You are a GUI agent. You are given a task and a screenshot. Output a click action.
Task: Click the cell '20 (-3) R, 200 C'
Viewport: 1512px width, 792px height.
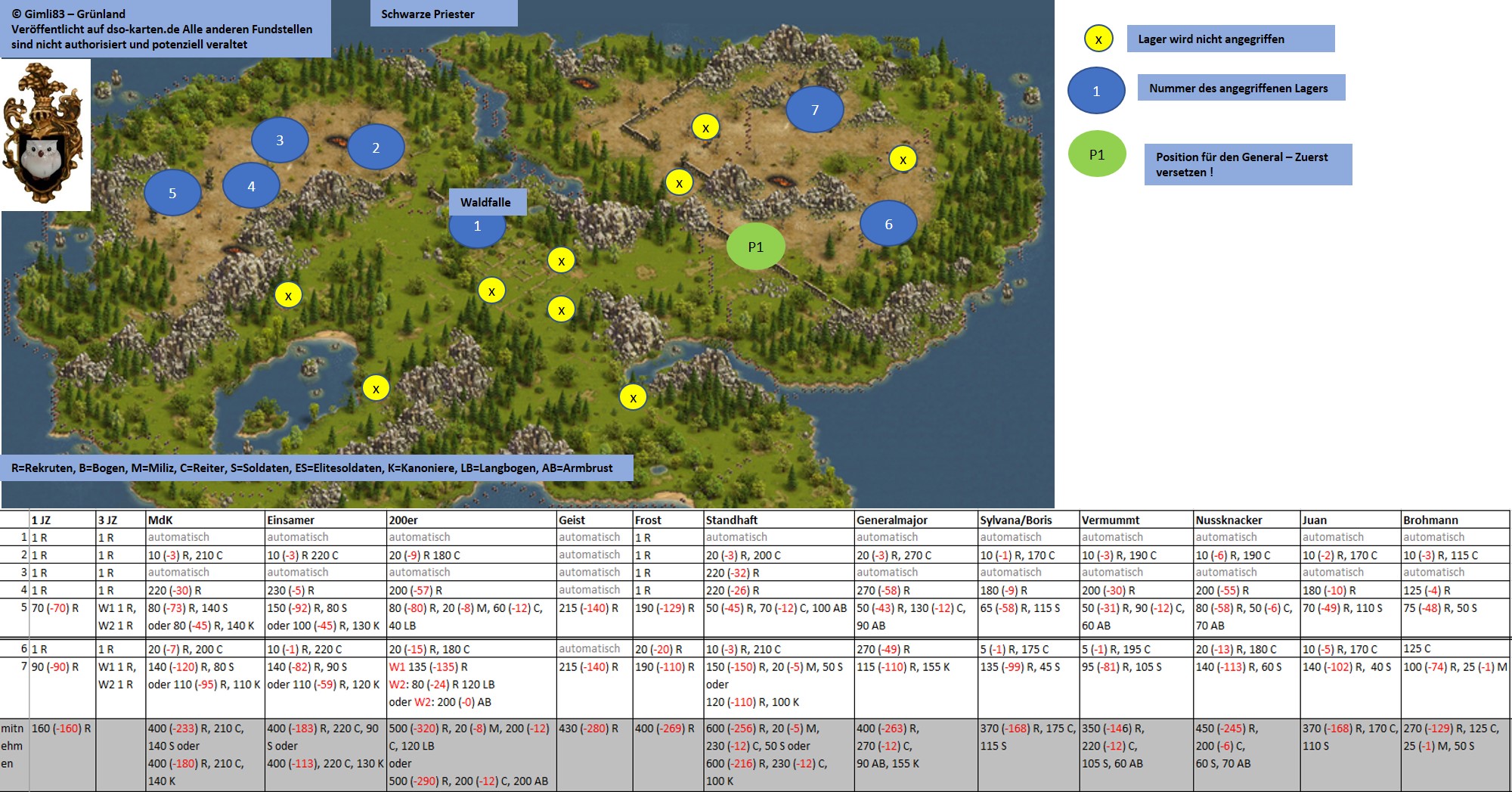(x=779, y=555)
